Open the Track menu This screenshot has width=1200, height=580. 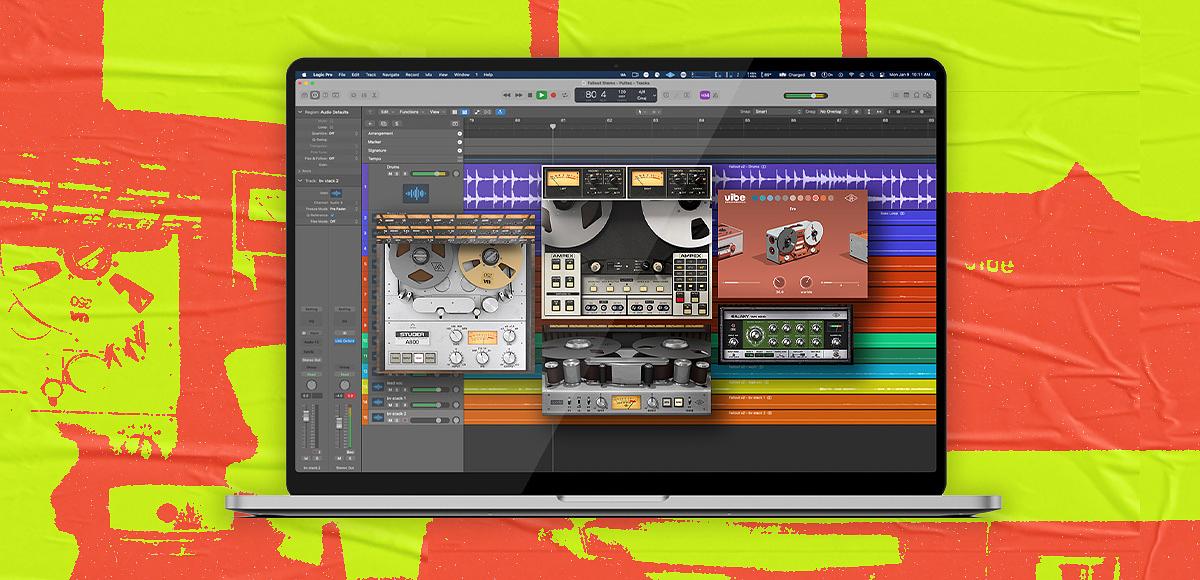click(x=371, y=75)
